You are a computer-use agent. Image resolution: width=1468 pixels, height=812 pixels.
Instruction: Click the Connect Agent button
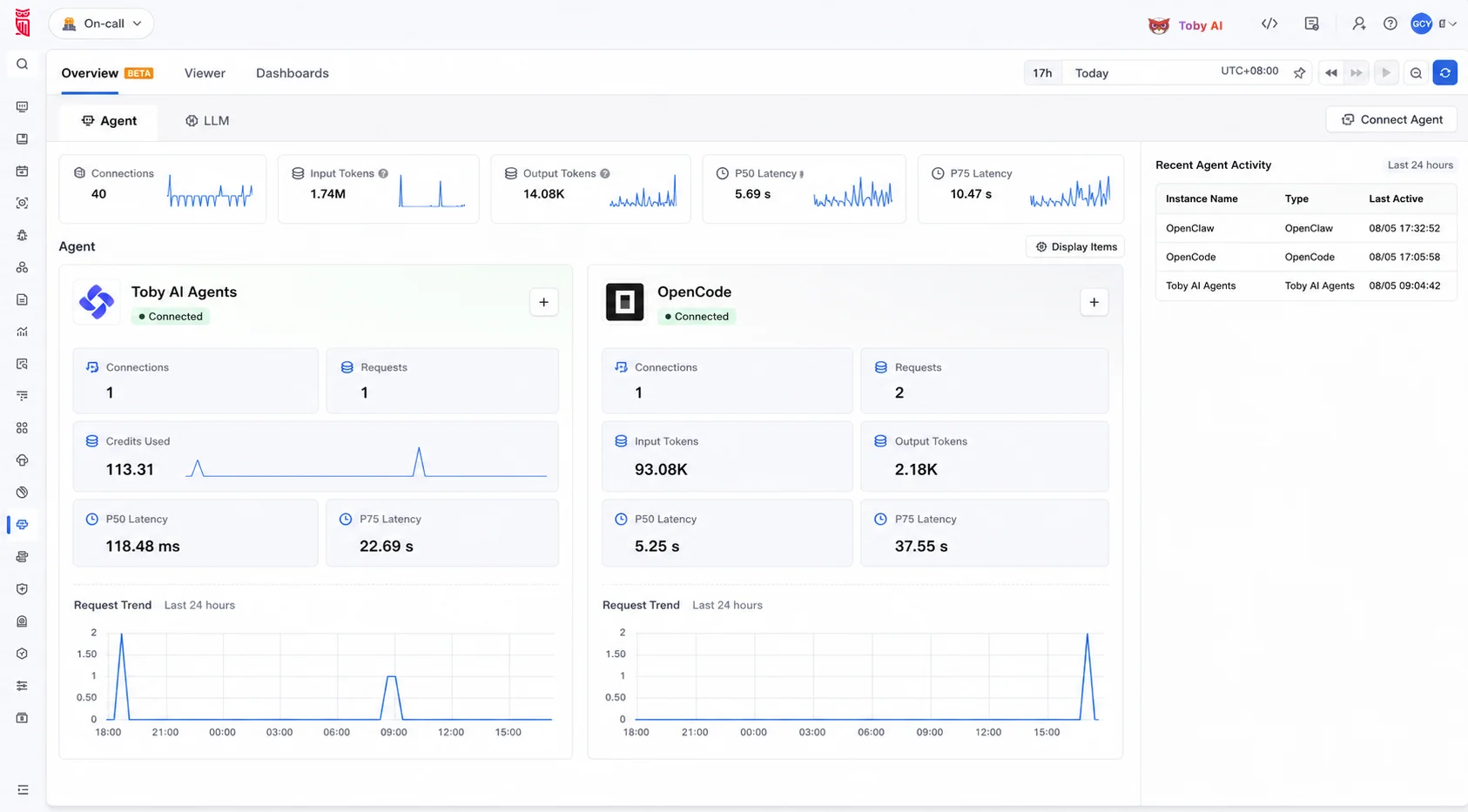(x=1391, y=119)
